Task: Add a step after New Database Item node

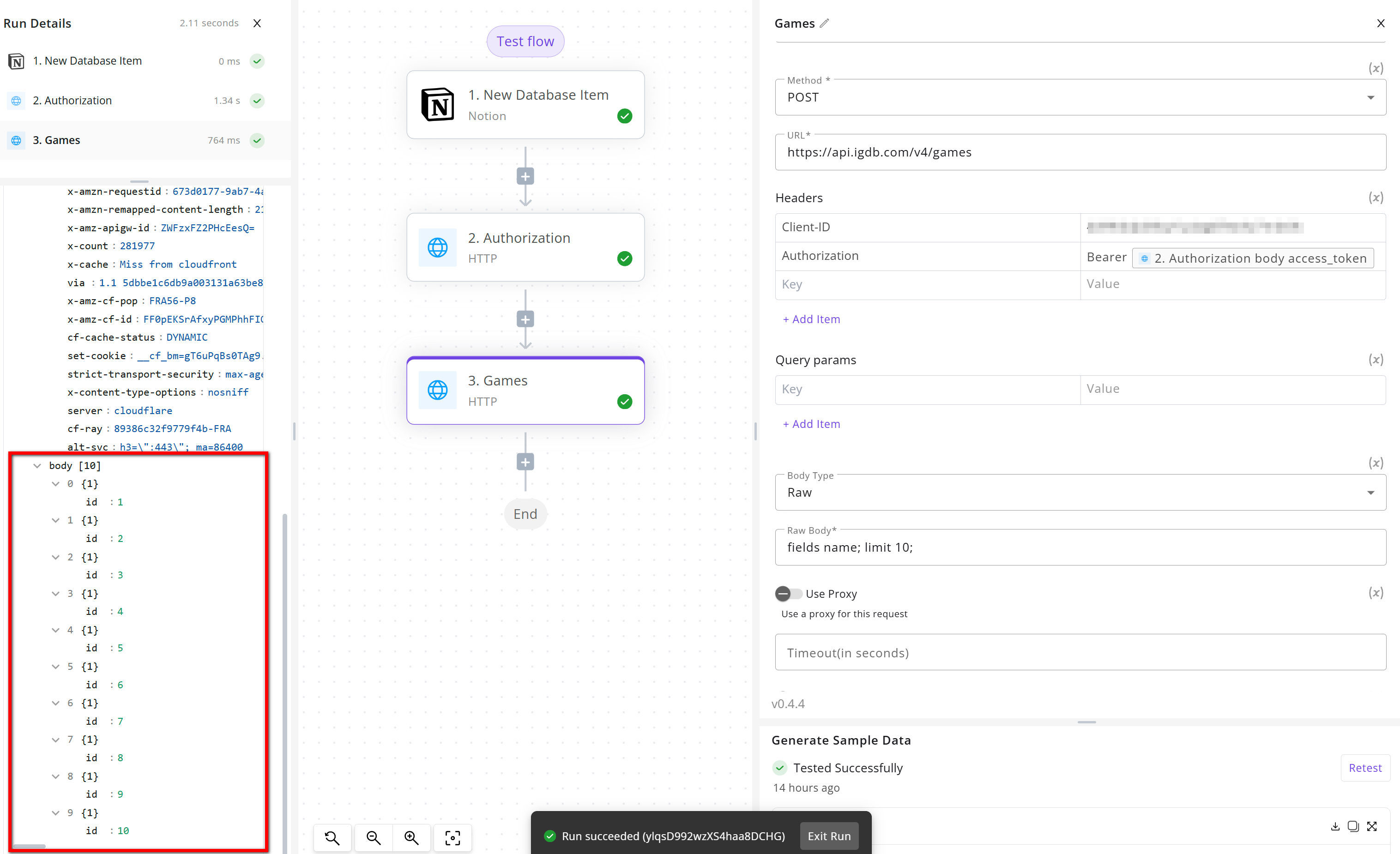Action: [525, 177]
